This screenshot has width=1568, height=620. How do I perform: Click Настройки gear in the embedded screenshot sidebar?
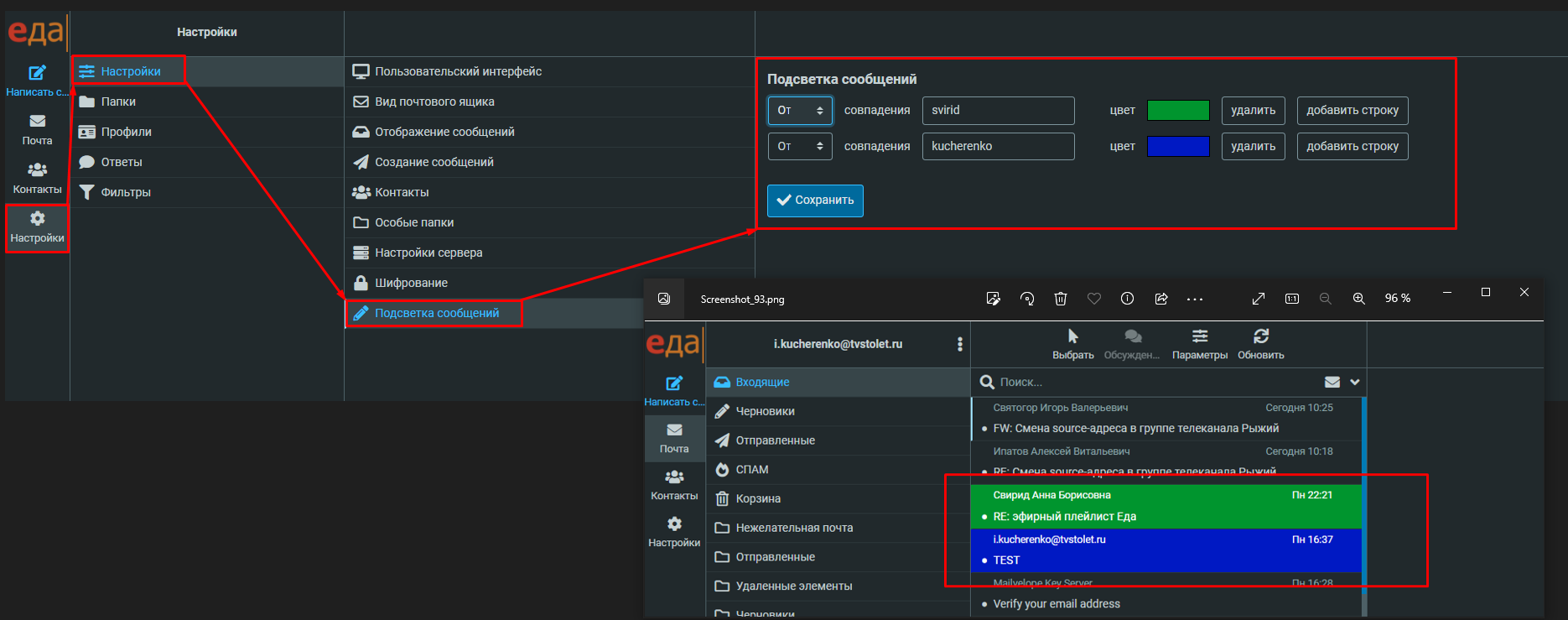[674, 532]
